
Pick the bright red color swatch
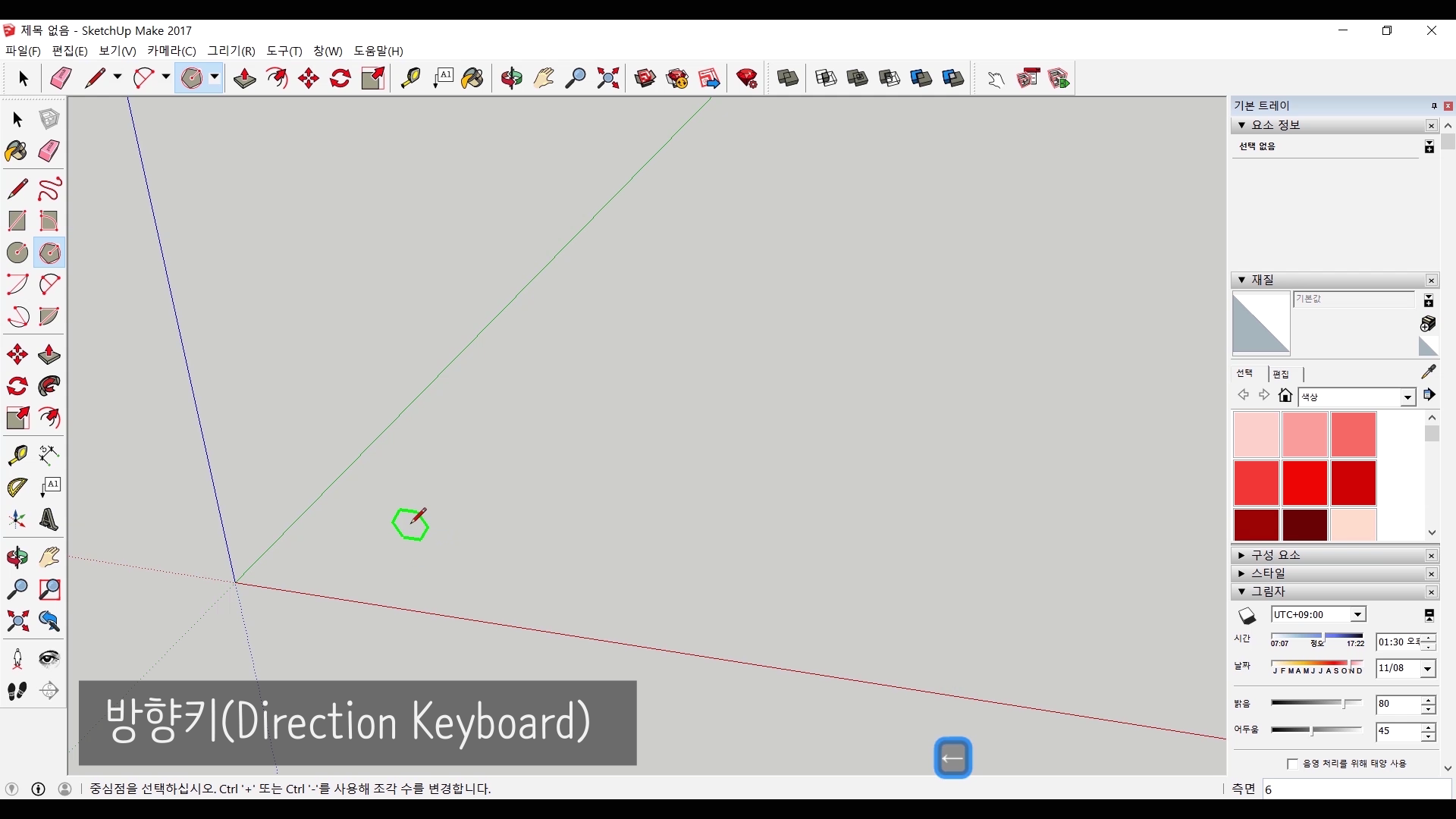tap(1304, 482)
